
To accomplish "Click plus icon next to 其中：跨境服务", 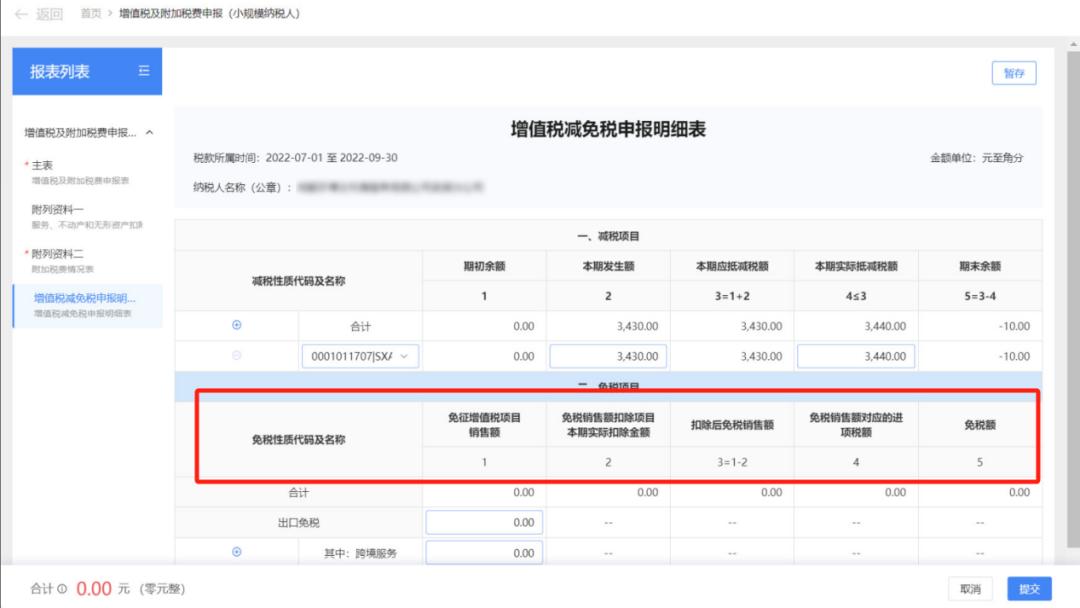I will [237, 552].
